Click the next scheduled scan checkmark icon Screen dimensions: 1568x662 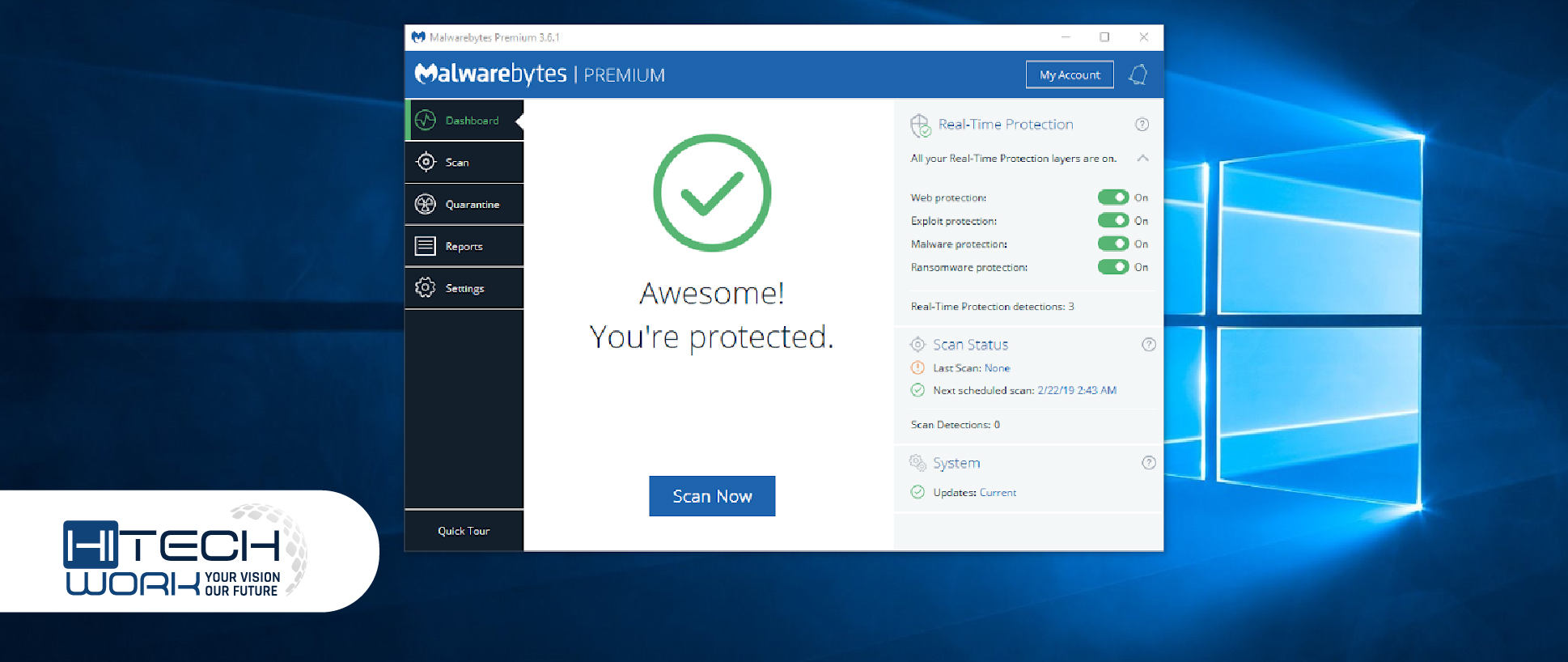[x=917, y=390]
